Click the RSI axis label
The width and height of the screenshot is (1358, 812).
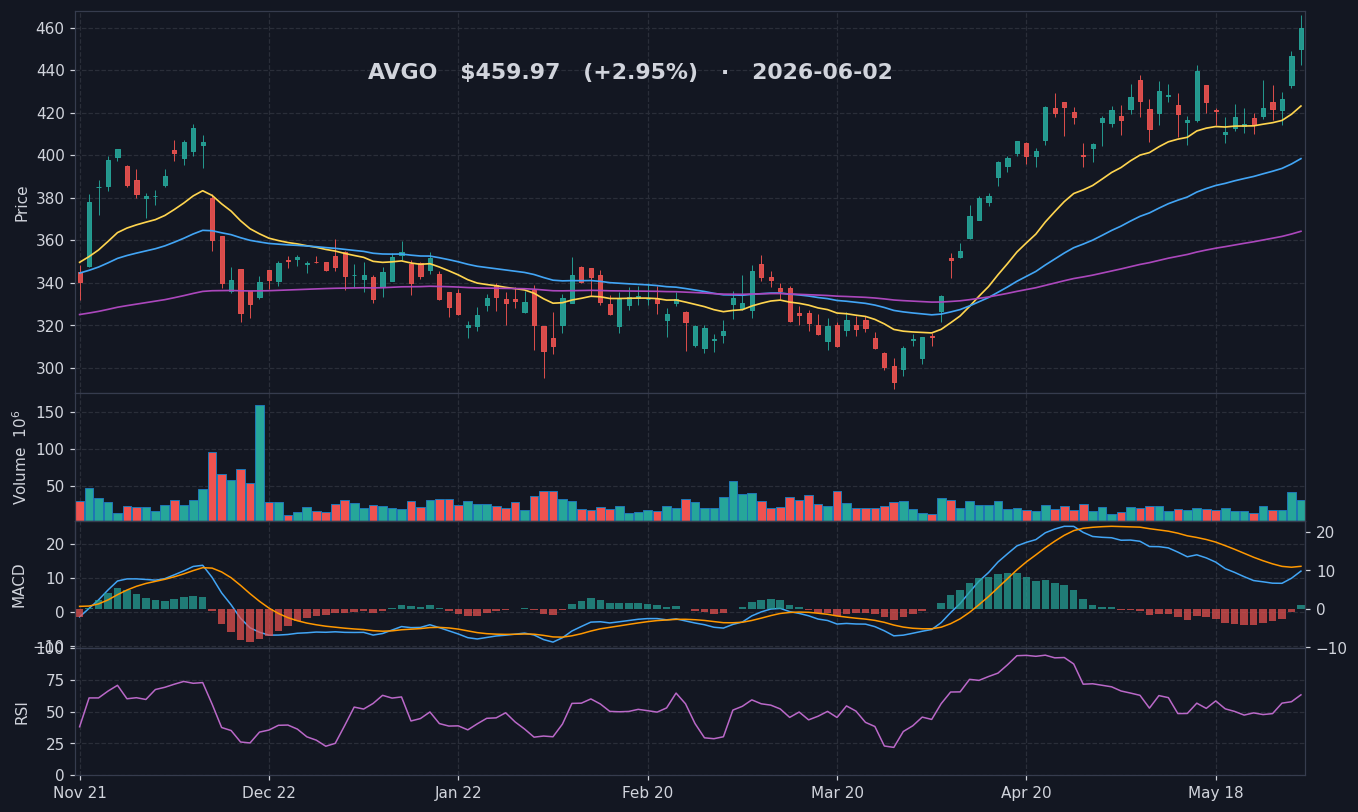click(x=21, y=712)
